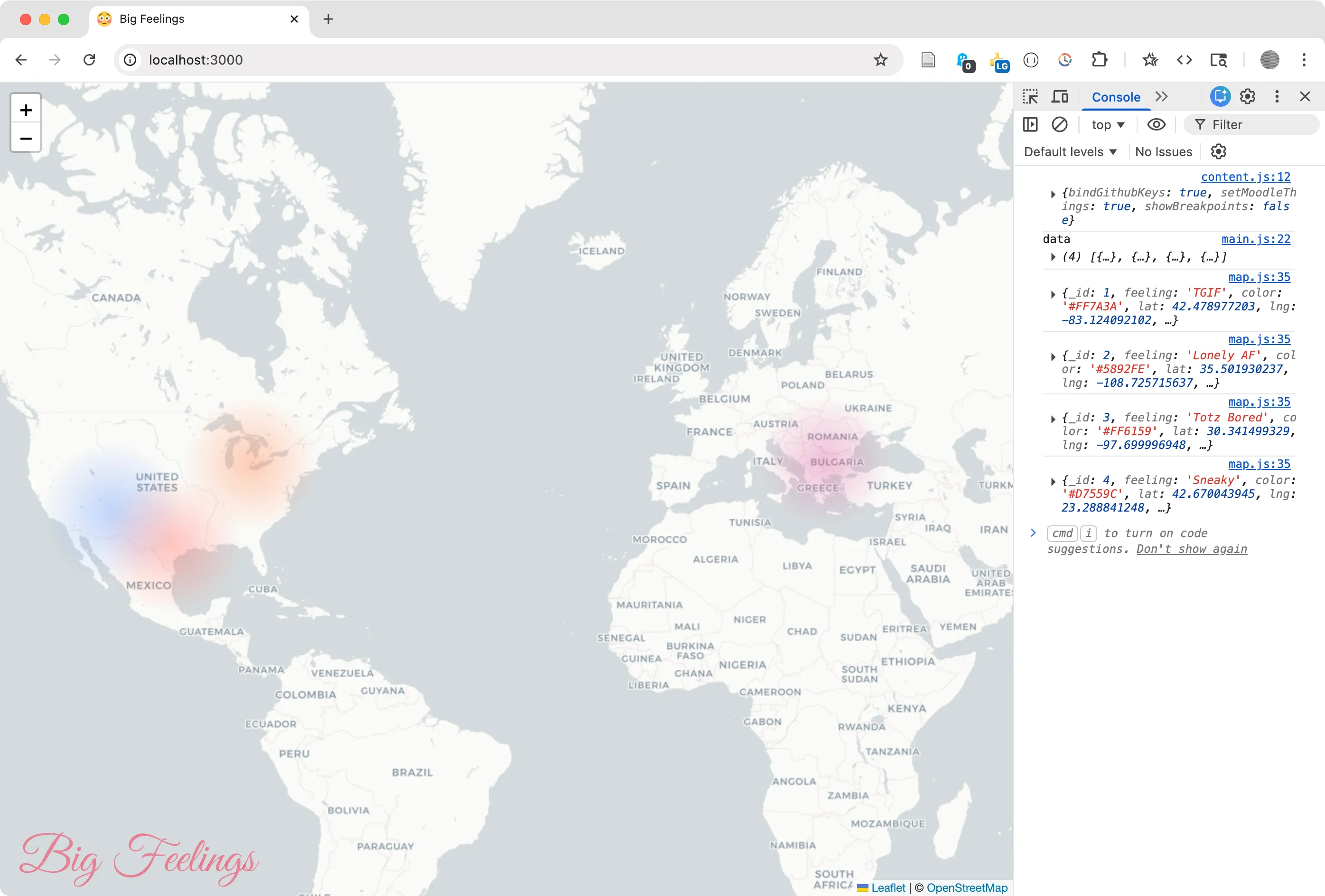Screen dimensions: 1325x896
Task: Open the top JavaScript context dropdown
Action: pyautogui.click(x=1107, y=124)
